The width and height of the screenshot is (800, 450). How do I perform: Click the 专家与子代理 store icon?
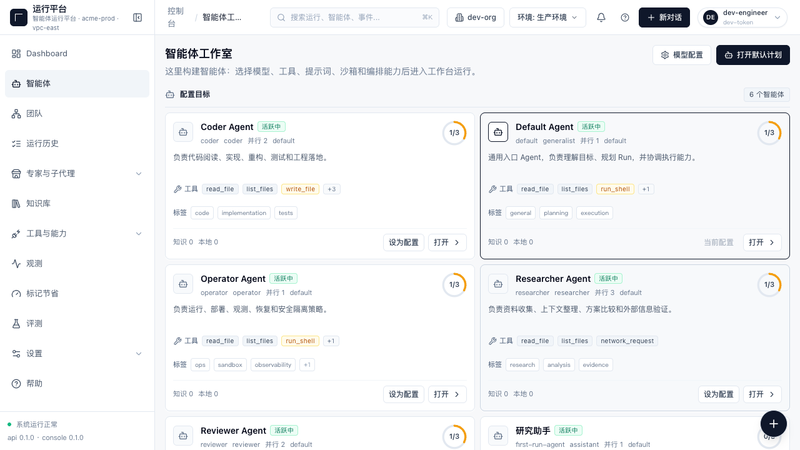coord(16,173)
